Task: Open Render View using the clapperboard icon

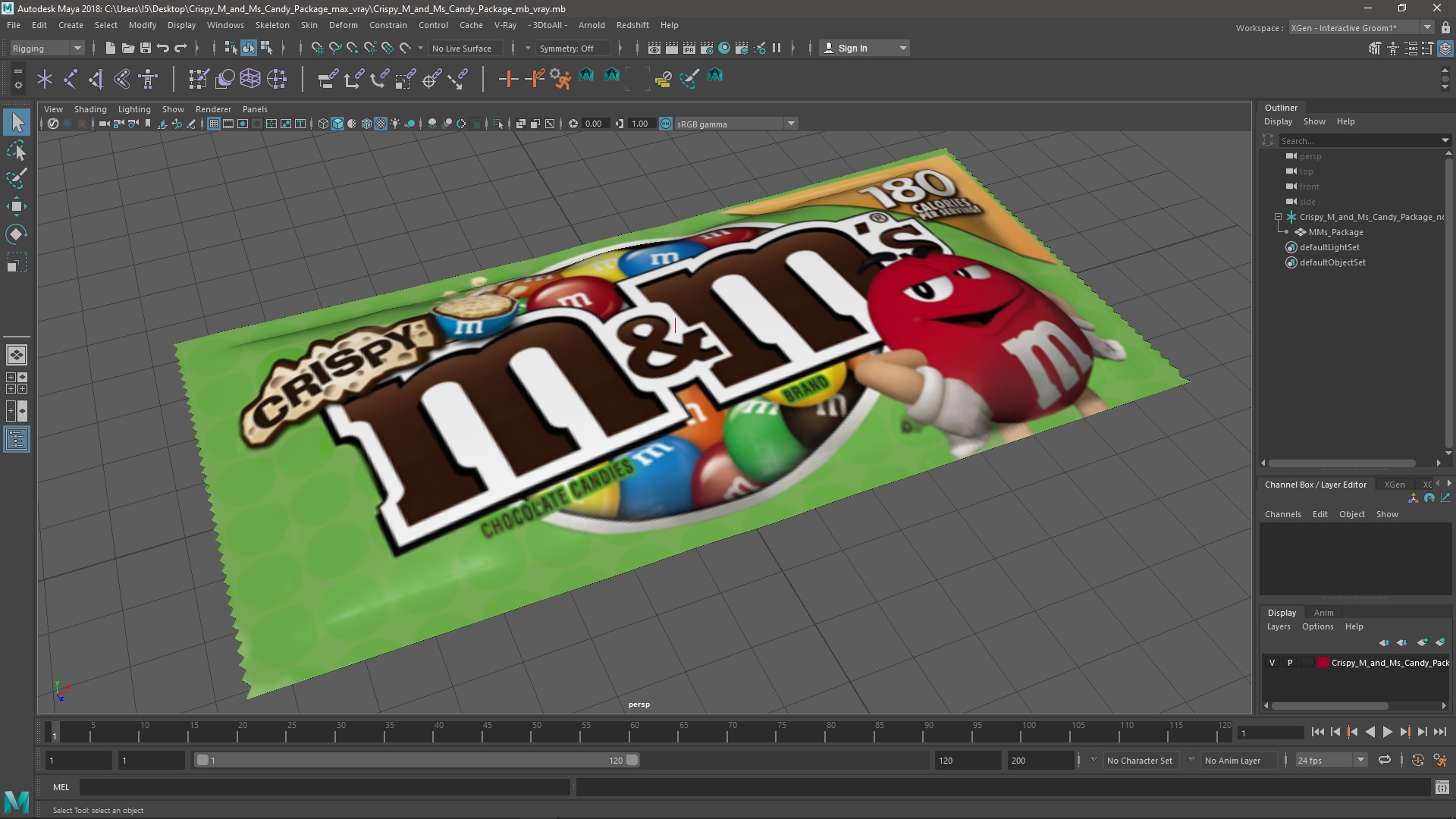Action: tap(654, 48)
